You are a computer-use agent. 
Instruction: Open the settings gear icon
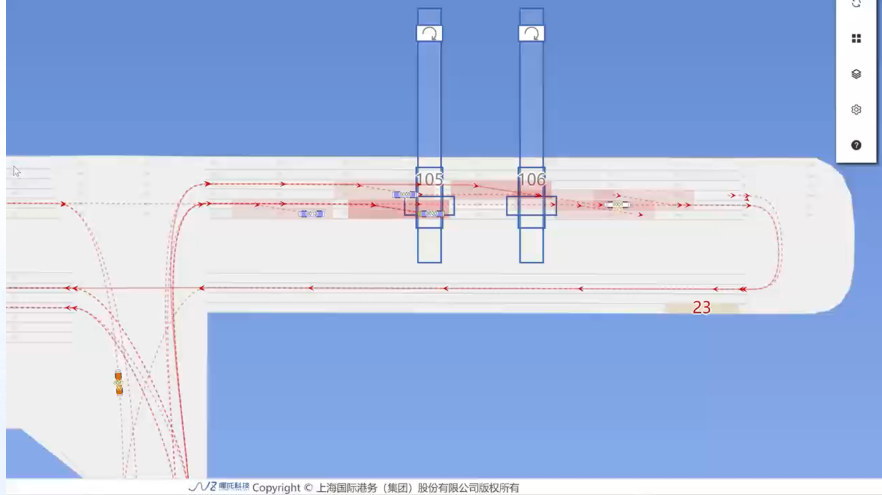click(x=856, y=110)
